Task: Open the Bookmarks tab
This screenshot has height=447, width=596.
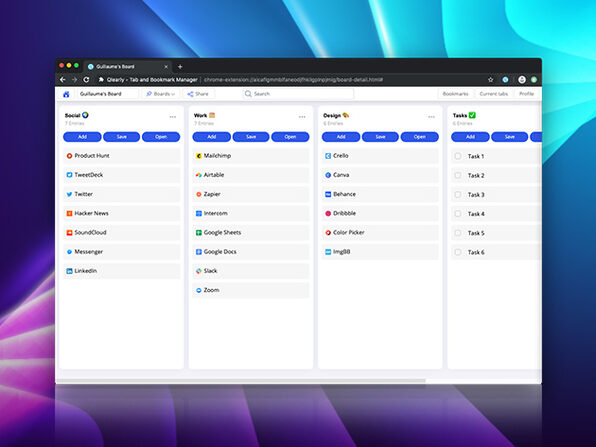Action: pyautogui.click(x=455, y=94)
